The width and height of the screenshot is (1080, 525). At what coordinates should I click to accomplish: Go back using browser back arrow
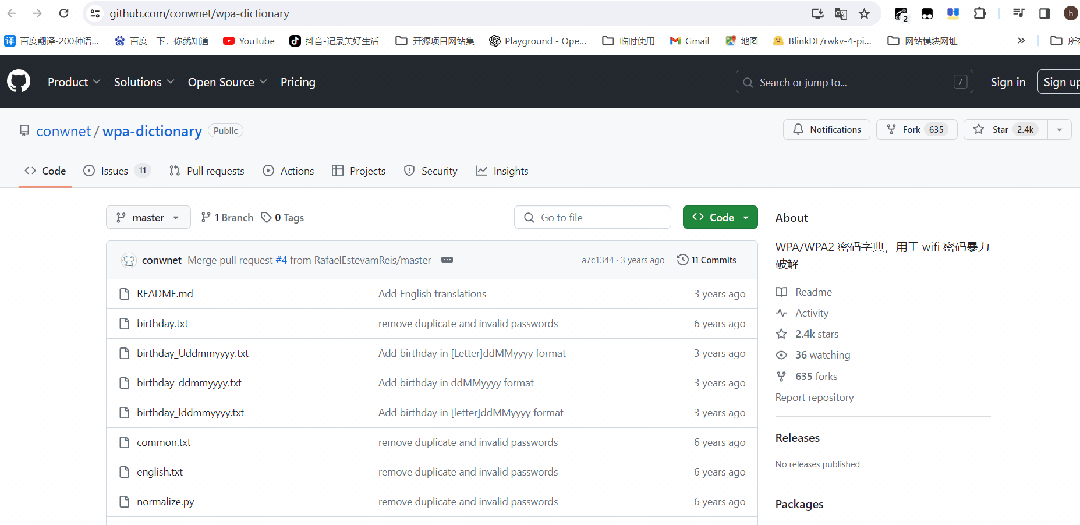pyautogui.click(x=12, y=13)
